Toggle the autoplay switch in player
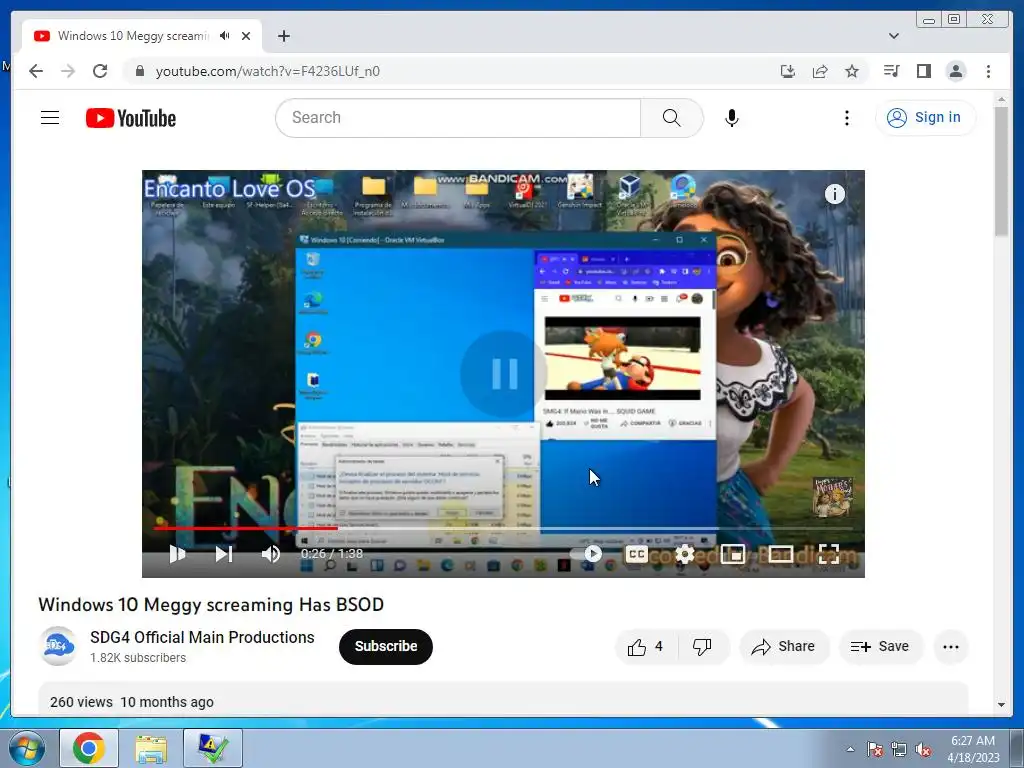 586,554
